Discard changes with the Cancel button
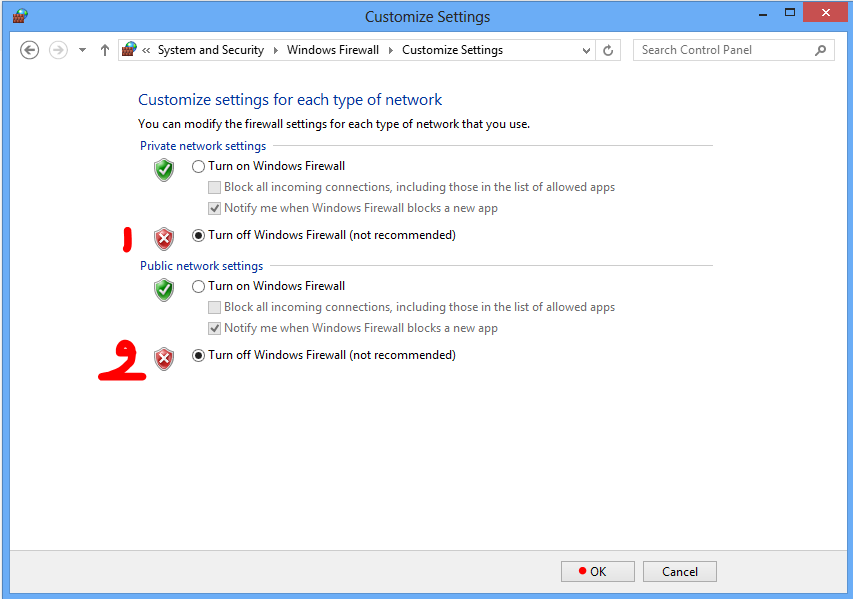Image resolution: width=853 pixels, height=599 pixels. [679, 572]
